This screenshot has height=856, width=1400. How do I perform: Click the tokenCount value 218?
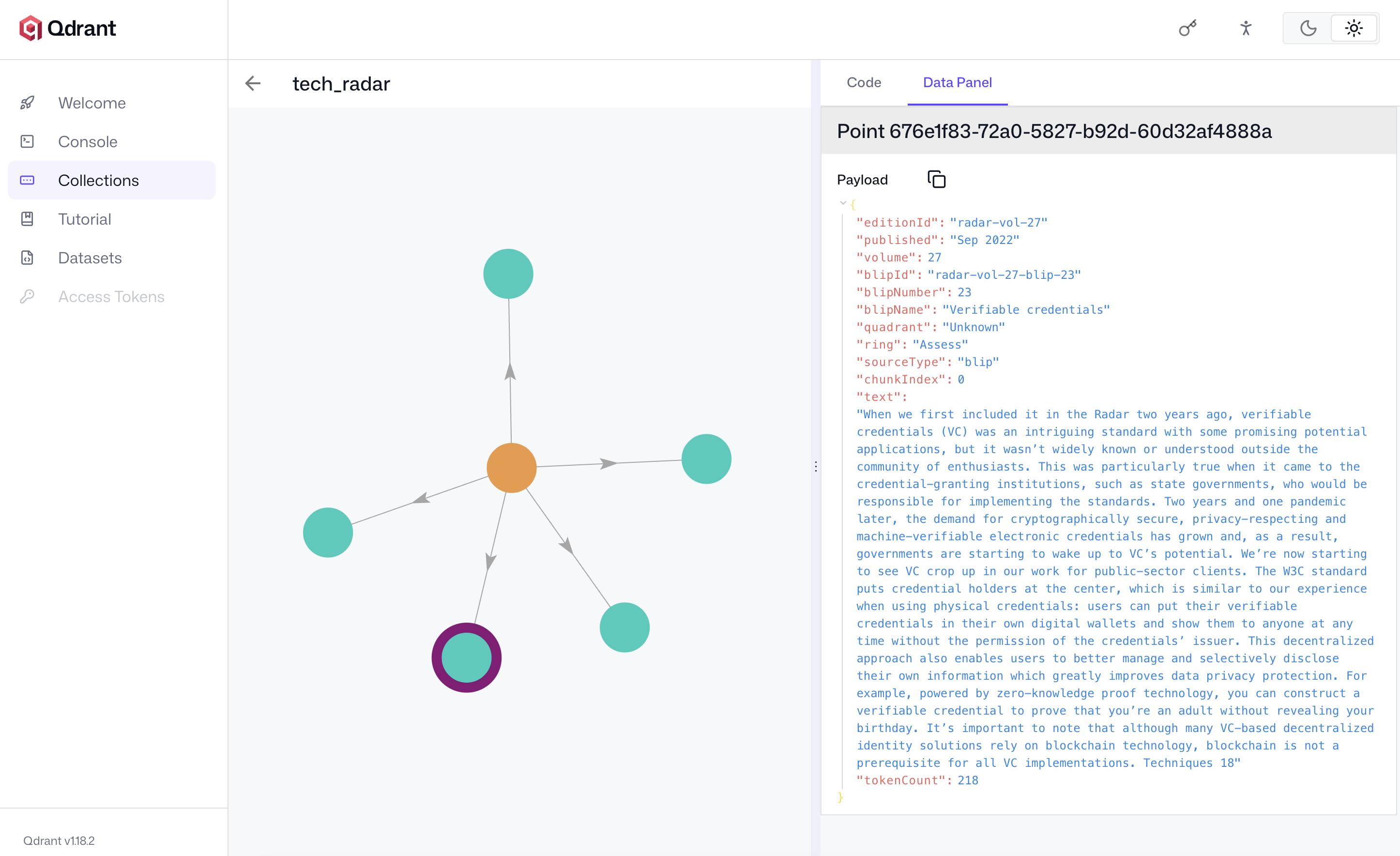click(x=968, y=780)
